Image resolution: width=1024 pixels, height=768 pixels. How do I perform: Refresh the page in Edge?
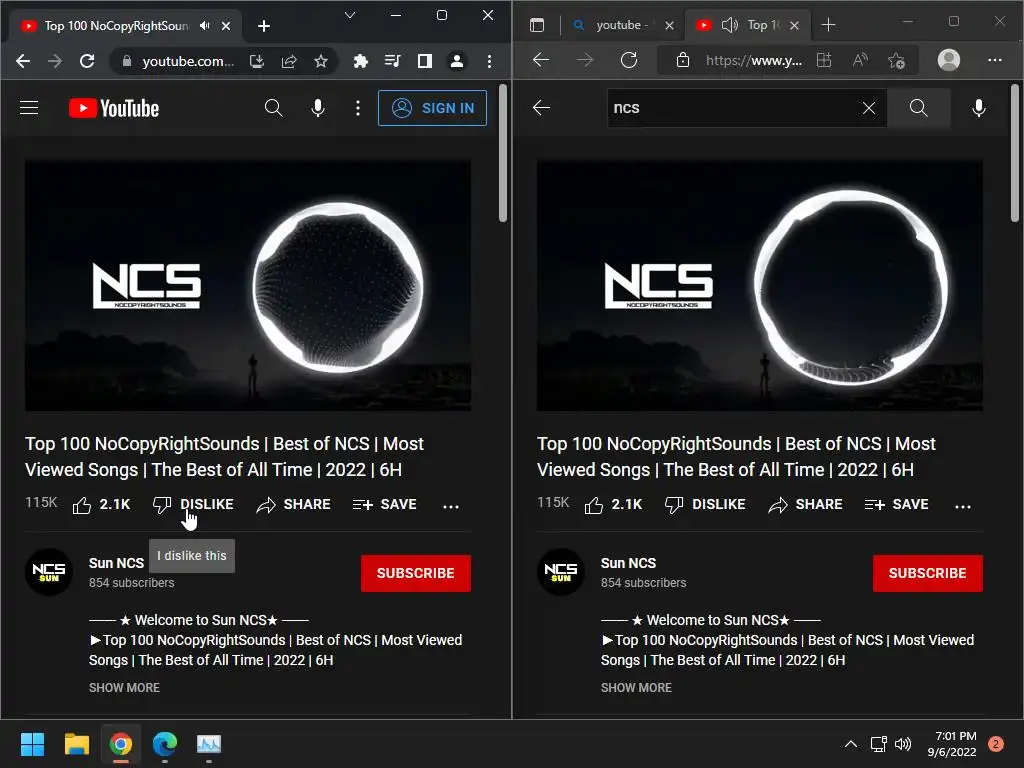click(629, 61)
